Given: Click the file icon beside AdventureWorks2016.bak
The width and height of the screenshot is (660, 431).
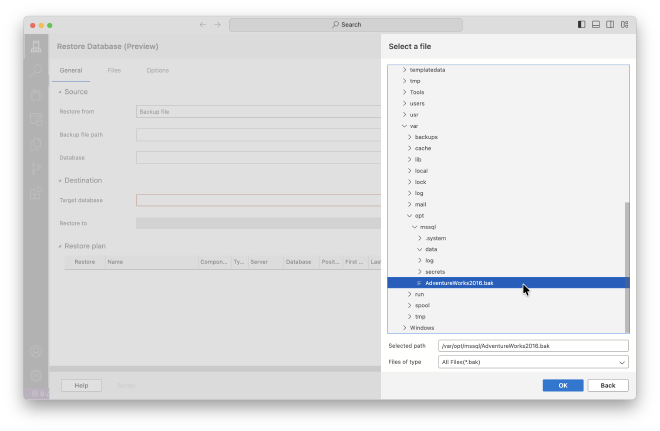Looking at the screenshot, I should pyautogui.click(x=419, y=283).
